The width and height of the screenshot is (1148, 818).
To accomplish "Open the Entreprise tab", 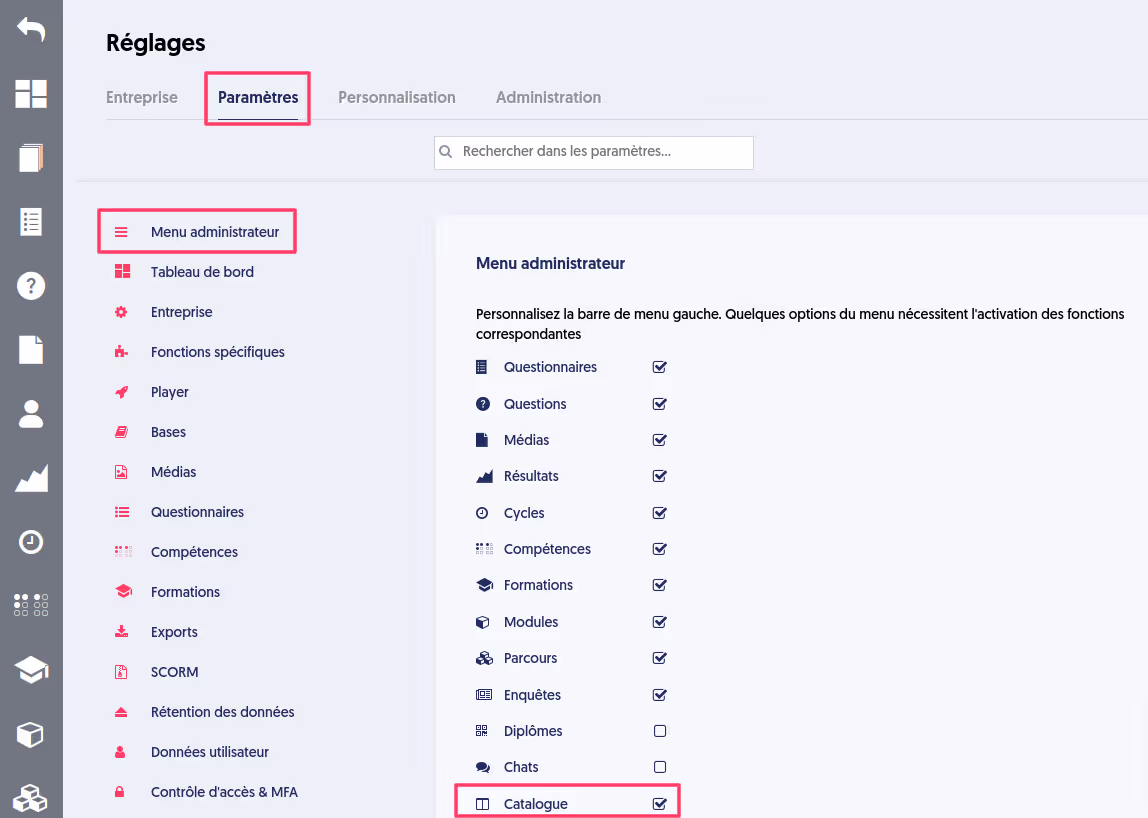I will (142, 97).
